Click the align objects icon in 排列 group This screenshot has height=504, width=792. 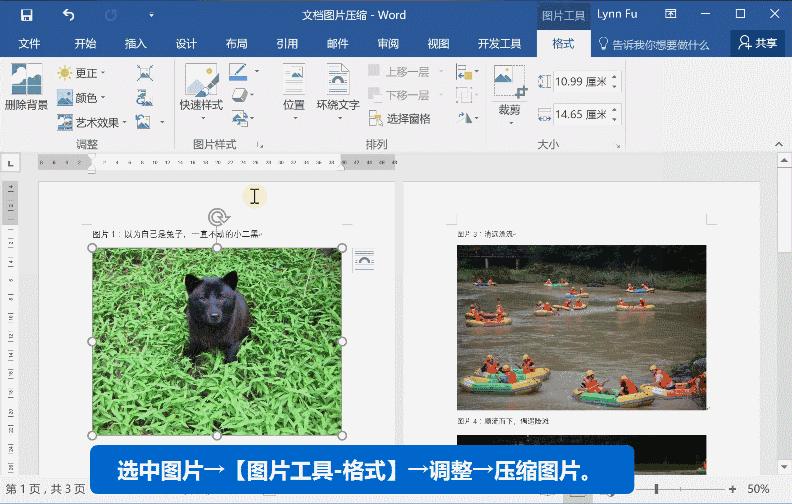[464, 72]
